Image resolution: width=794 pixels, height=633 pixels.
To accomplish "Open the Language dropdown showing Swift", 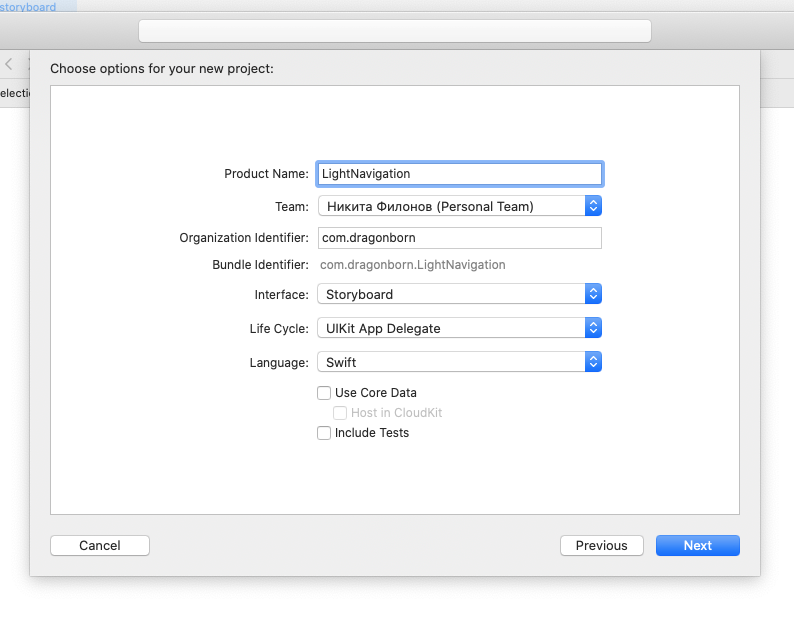I will click(x=460, y=362).
